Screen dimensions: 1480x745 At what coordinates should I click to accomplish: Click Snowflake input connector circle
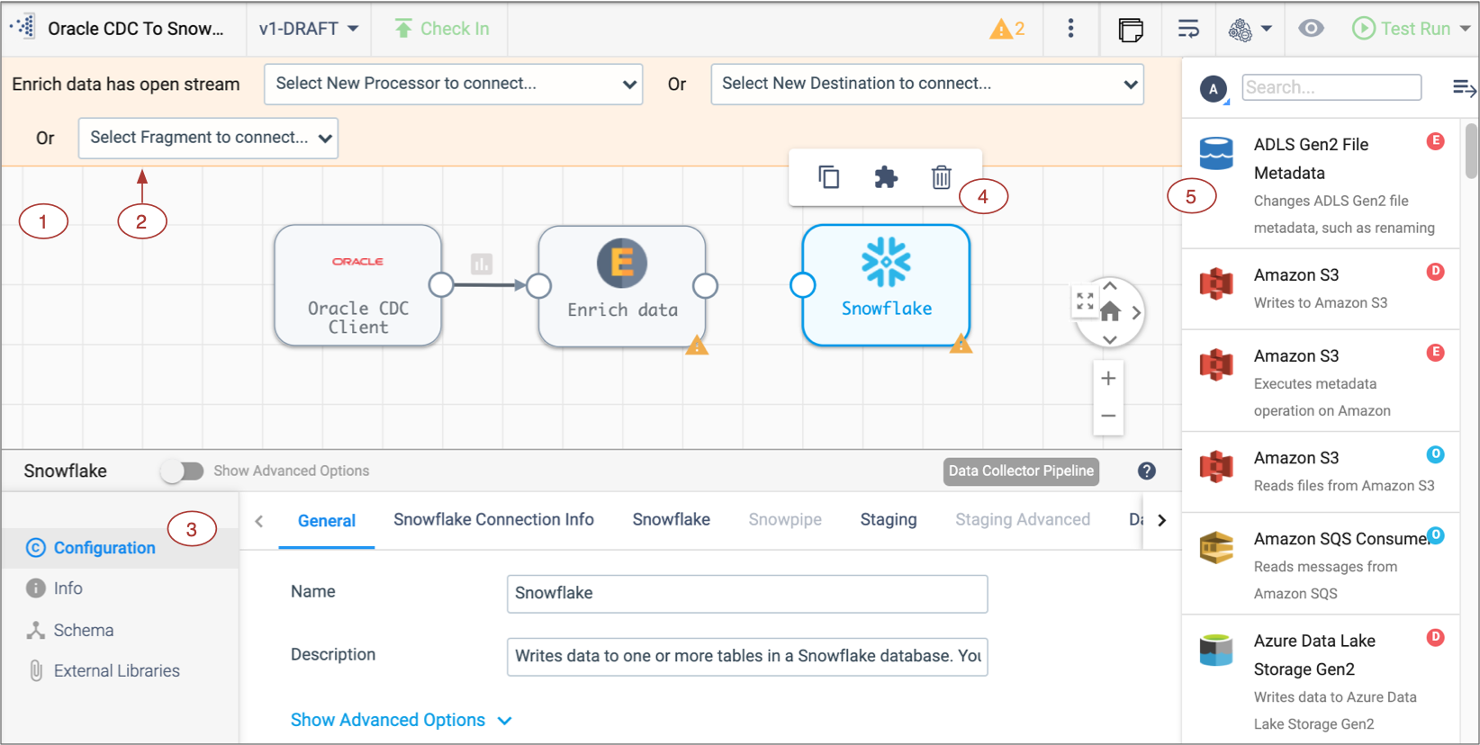(x=803, y=286)
